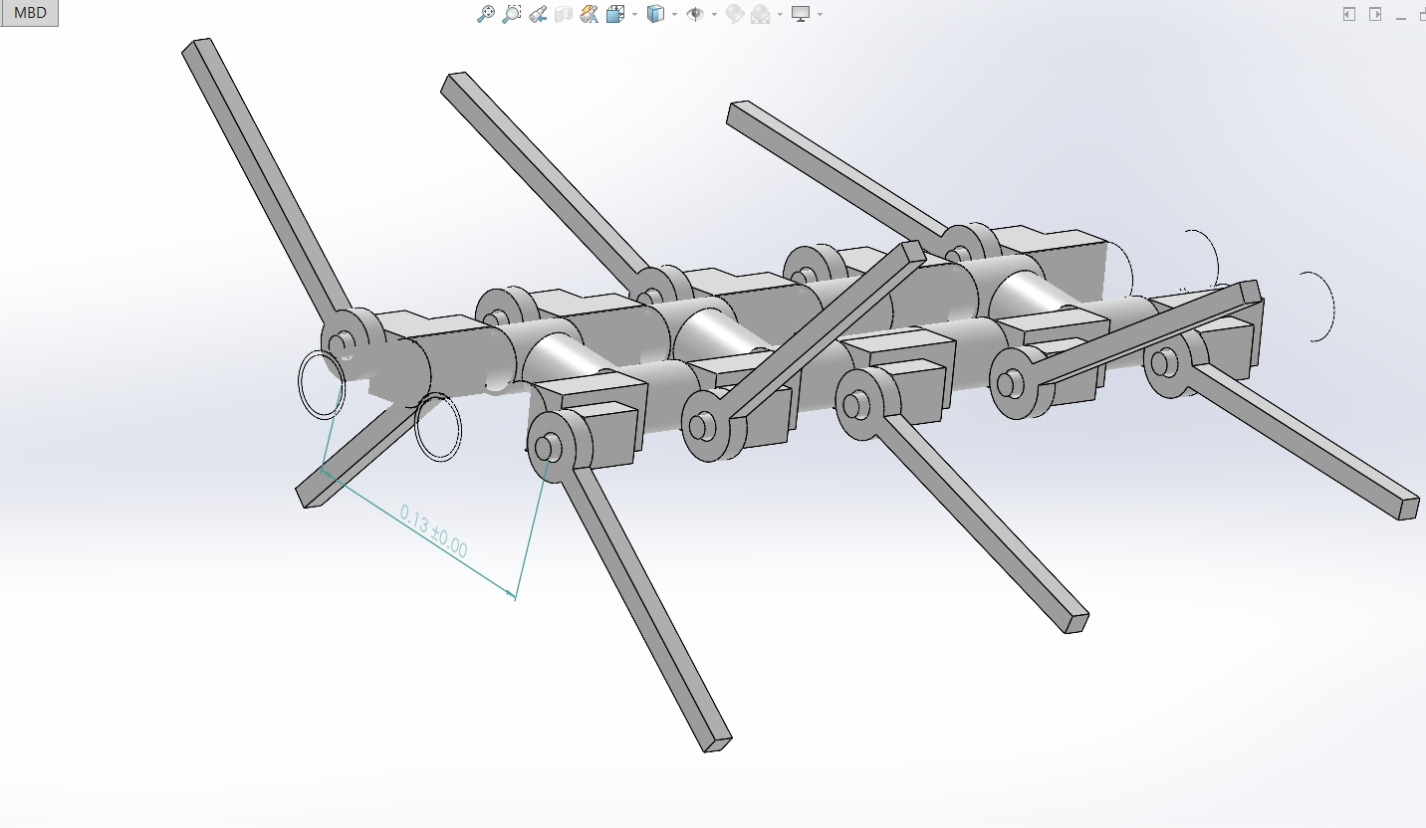
Task: Open the Hide/Show Items dropdown arrow
Action: click(714, 15)
